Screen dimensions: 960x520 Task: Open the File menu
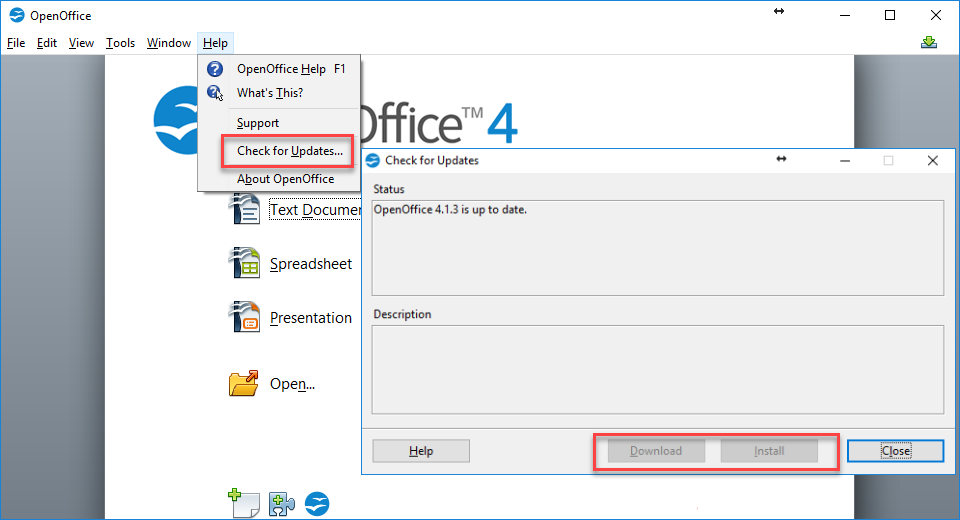[16, 43]
